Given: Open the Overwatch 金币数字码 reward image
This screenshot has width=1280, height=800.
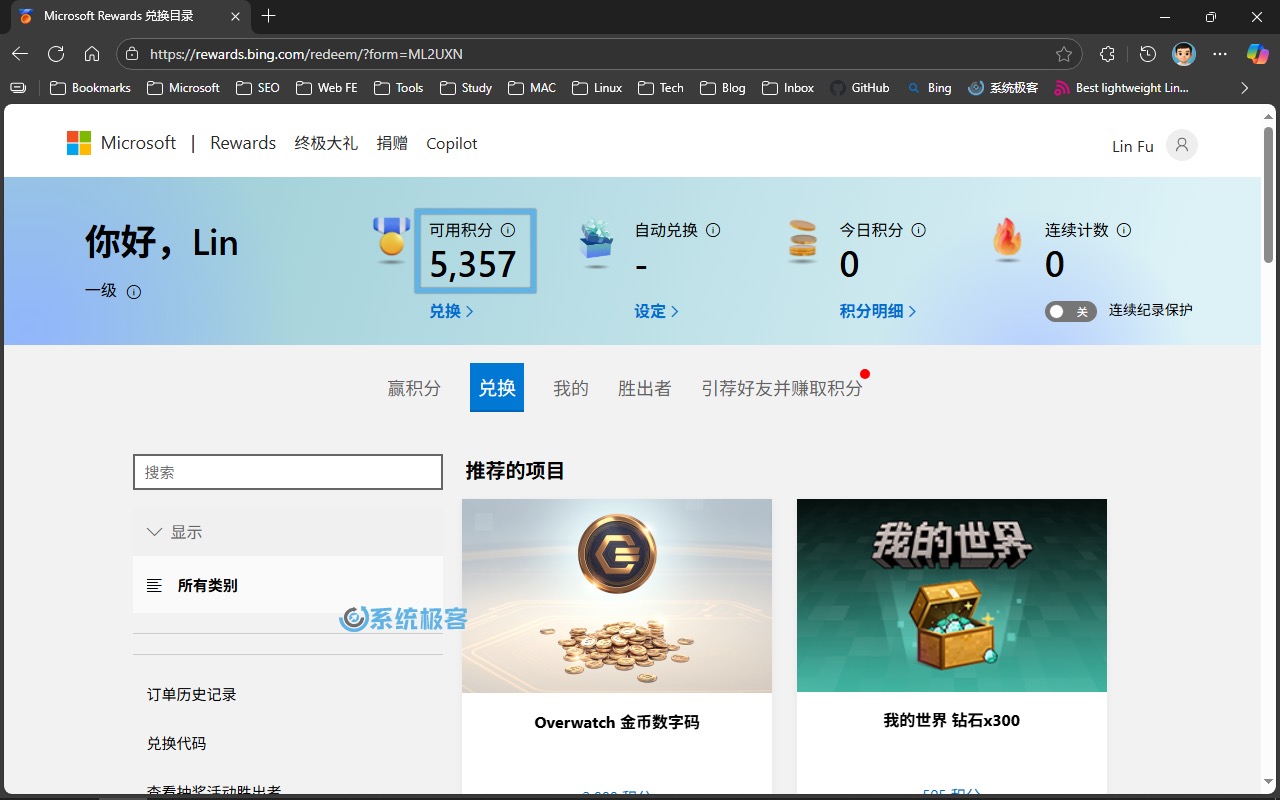Looking at the screenshot, I should click(617, 596).
